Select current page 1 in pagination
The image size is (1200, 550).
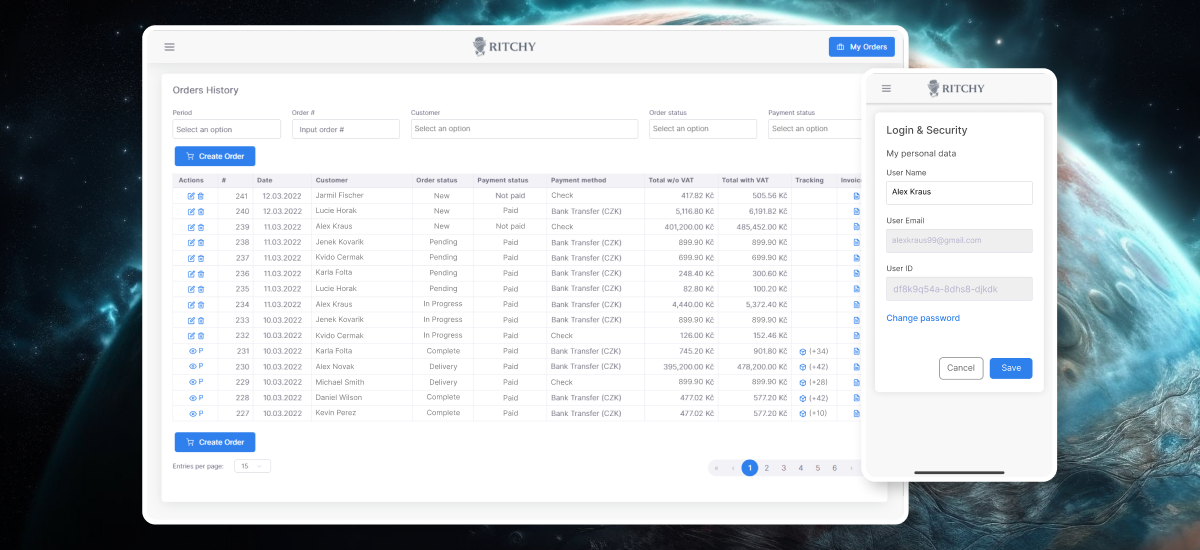(x=750, y=468)
